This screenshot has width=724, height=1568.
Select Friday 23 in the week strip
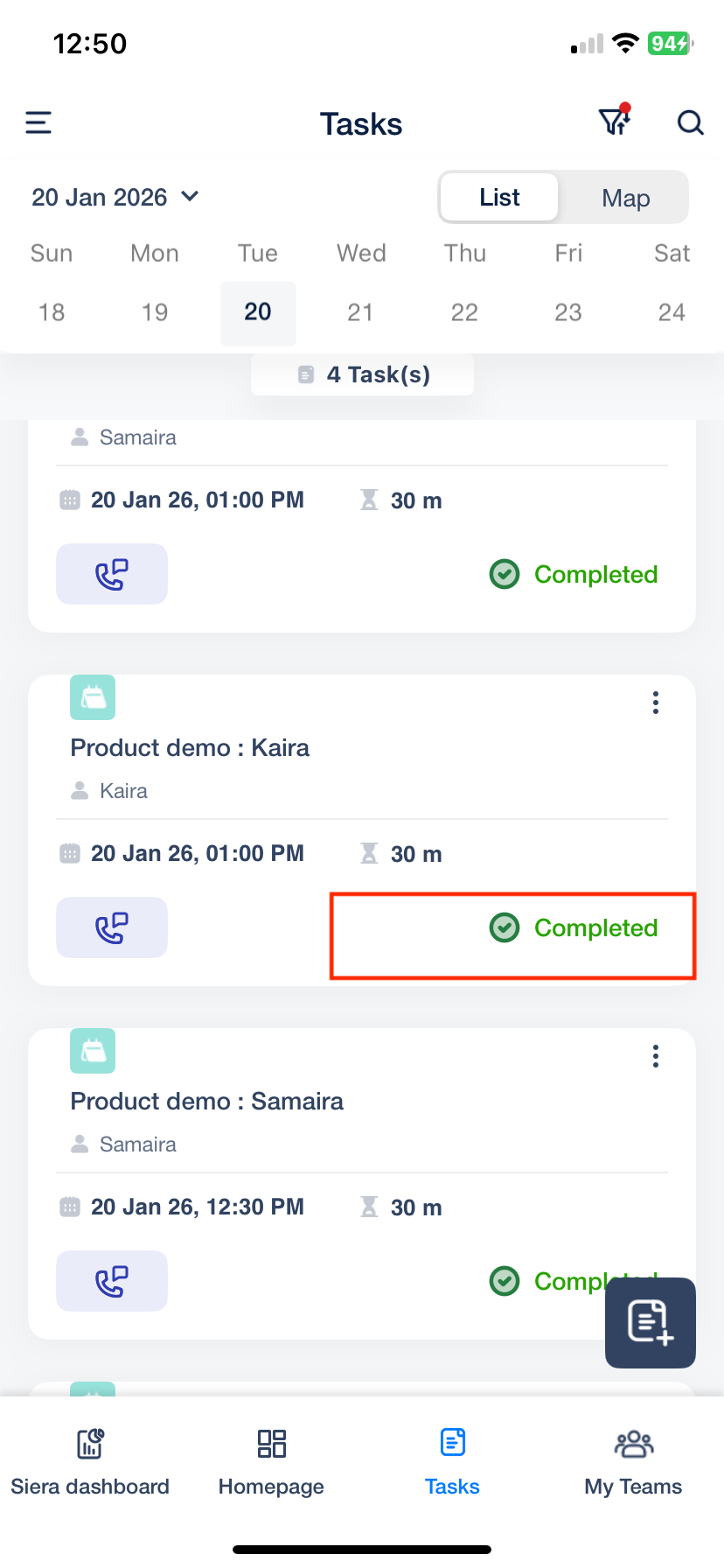pos(567,312)
